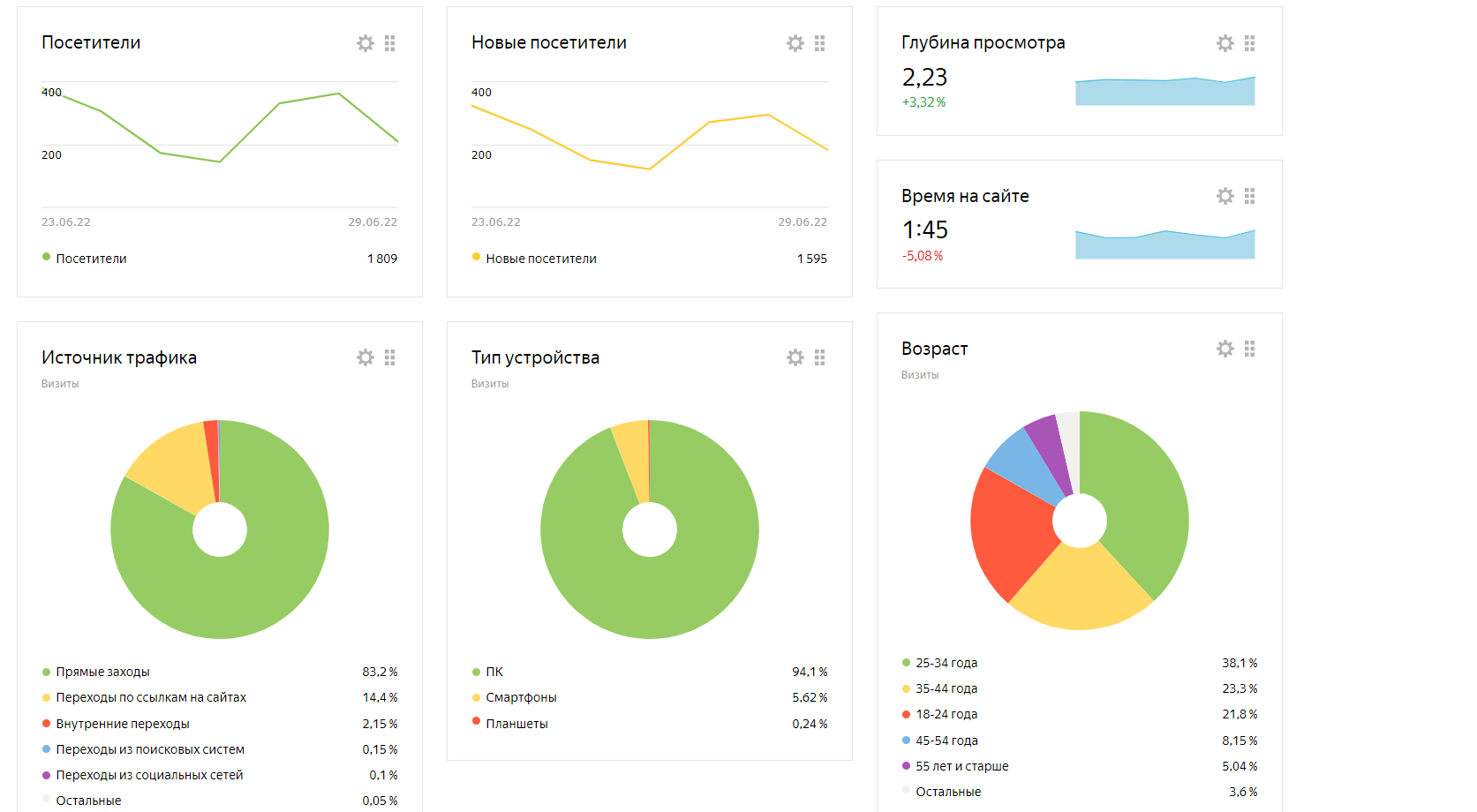Open the Источник трафика widget title
Image resolution: width=1477 pixels, height=812 pixels.
coord(119,357)
